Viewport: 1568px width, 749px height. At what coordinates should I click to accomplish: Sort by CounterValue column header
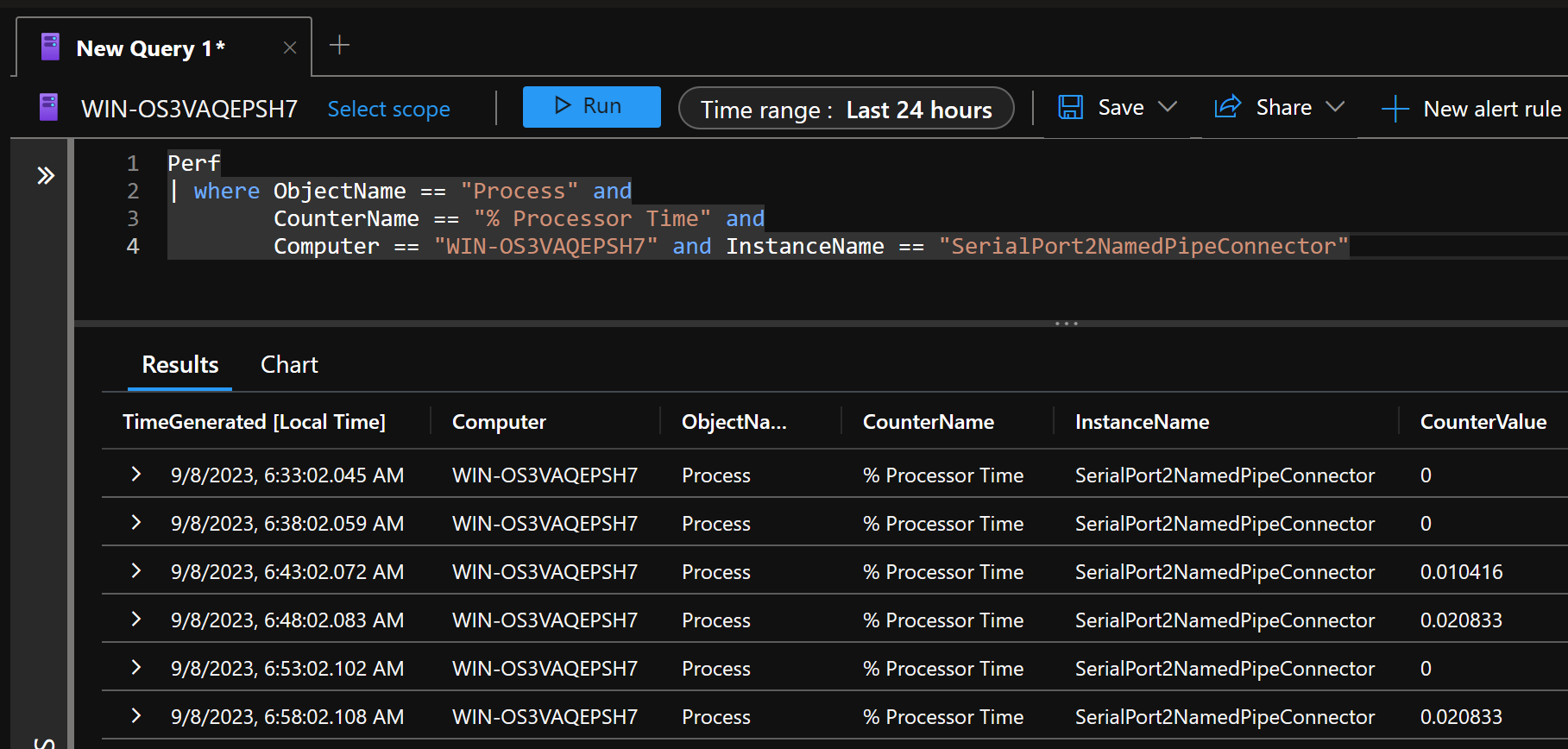tap(1483, 422)
